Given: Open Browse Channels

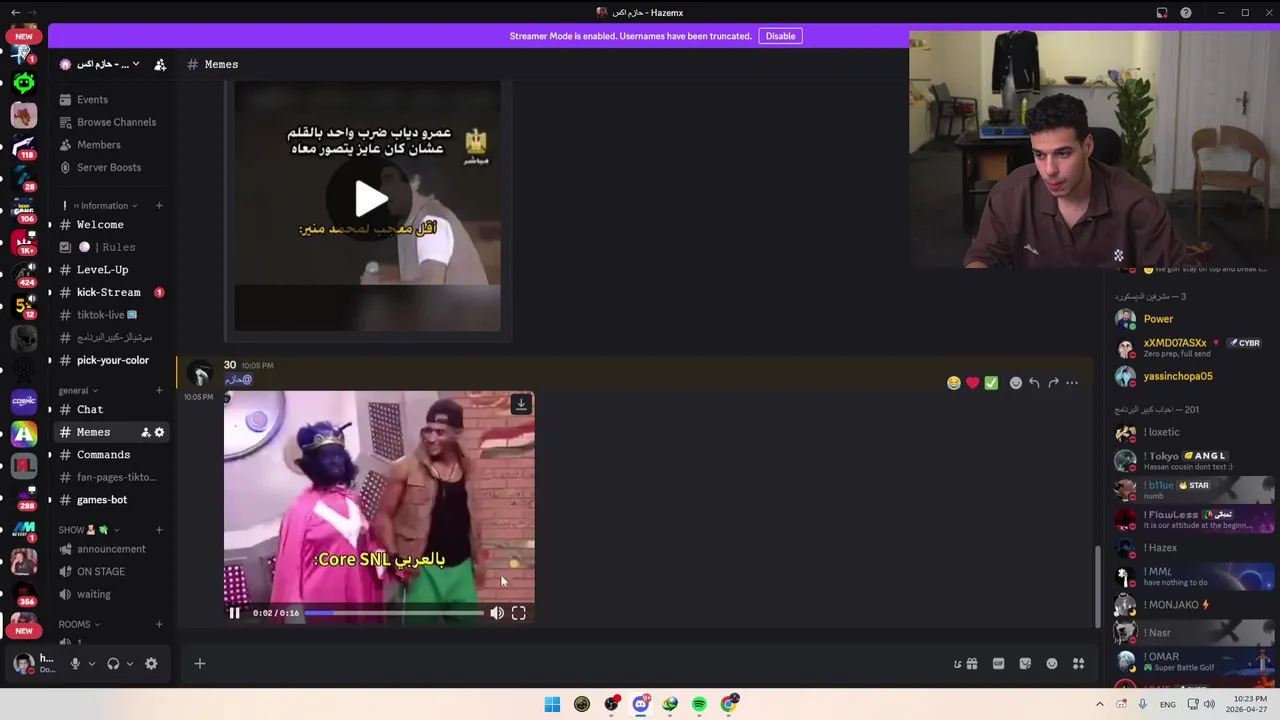Looking at the screenshot, I should (x=110, y=122).
